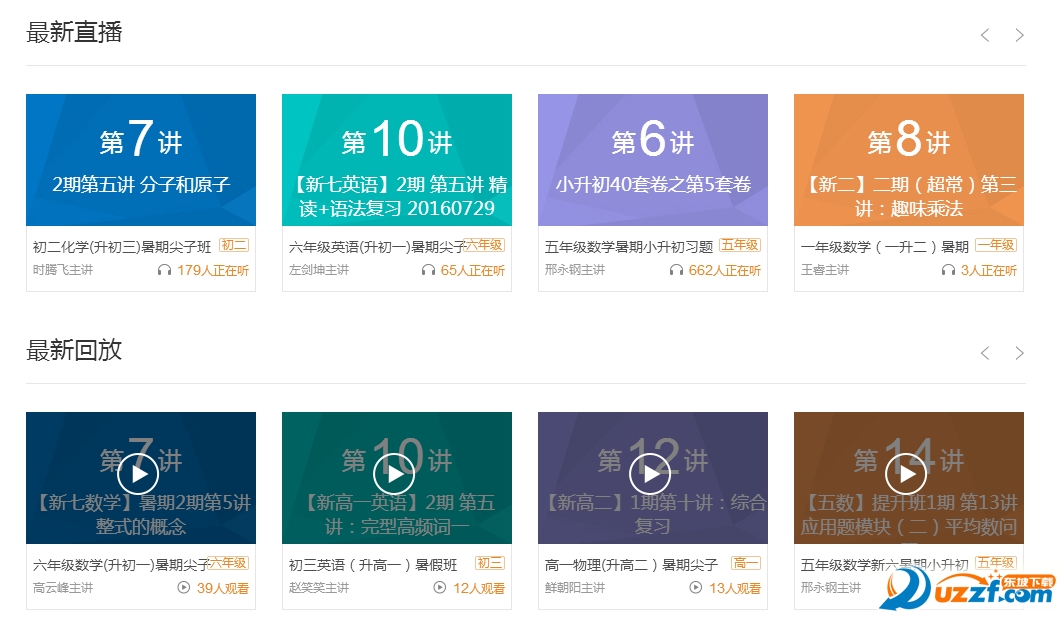Click the 39人观看 view count
Image resolution: width=1063 pixels, height=627 pixels.
point(223,588)
